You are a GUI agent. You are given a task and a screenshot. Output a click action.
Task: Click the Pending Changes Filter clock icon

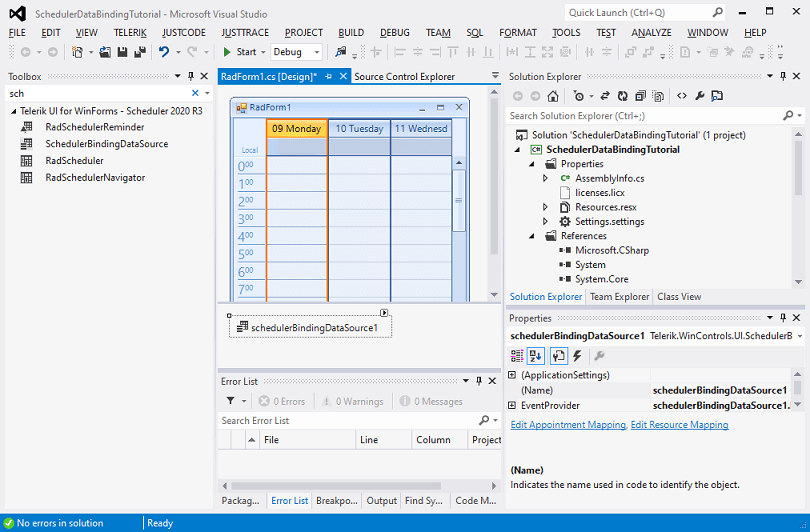click(579, 96)
